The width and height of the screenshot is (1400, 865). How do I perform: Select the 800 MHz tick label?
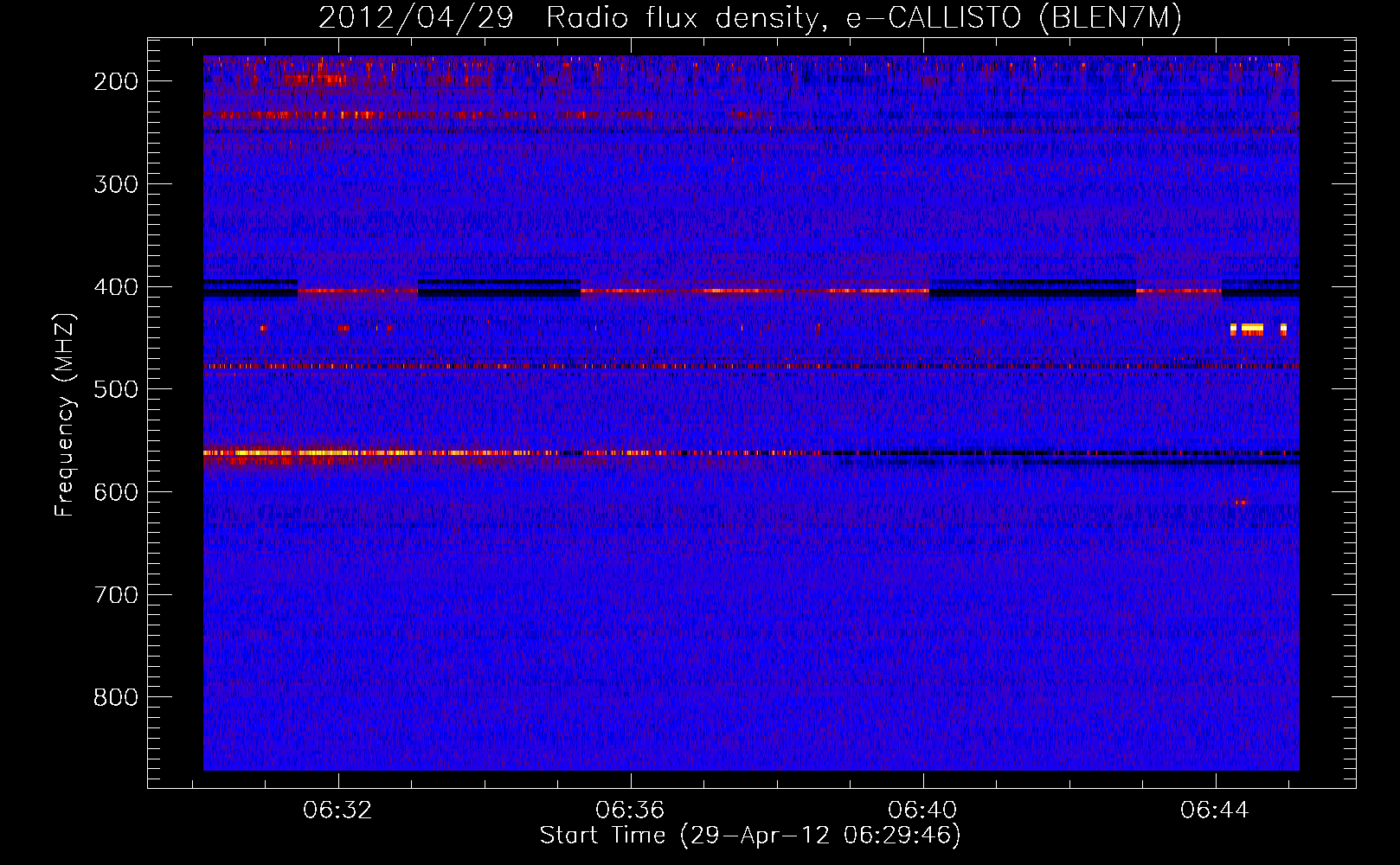pyautogui.click(x=116, y=697)
